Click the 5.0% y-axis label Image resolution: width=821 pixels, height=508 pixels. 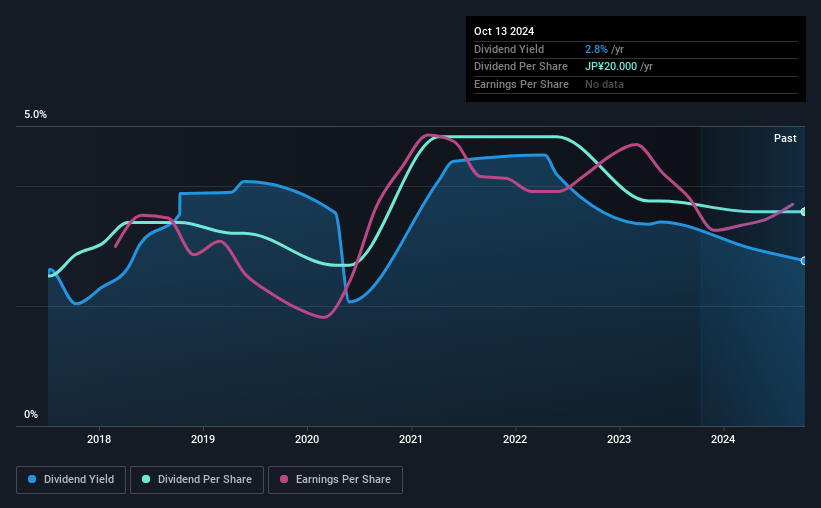pos(35,114)
